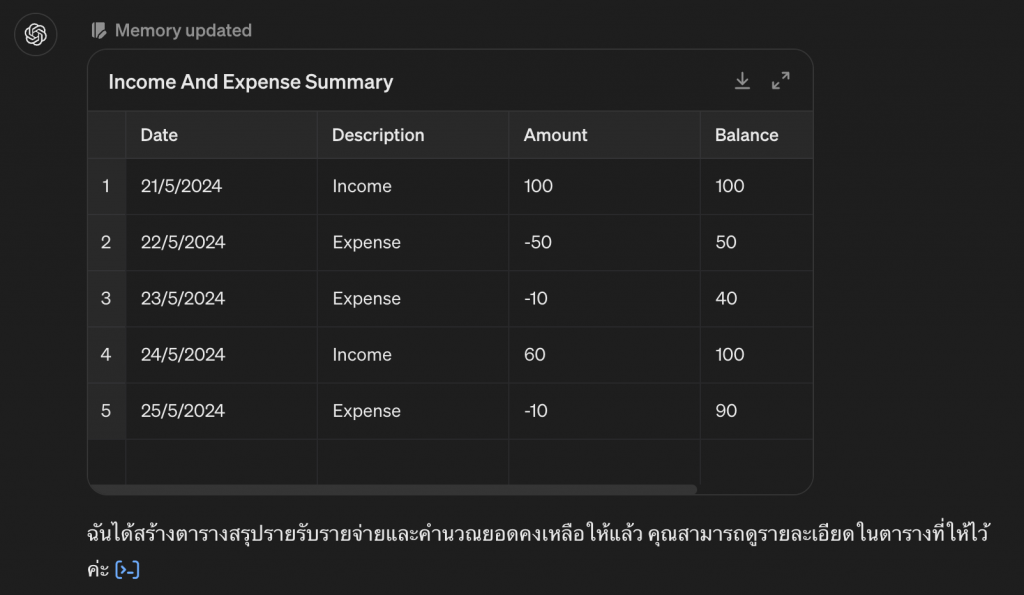Expand the table to full view

pyautogui.click(x=780, y=81)
